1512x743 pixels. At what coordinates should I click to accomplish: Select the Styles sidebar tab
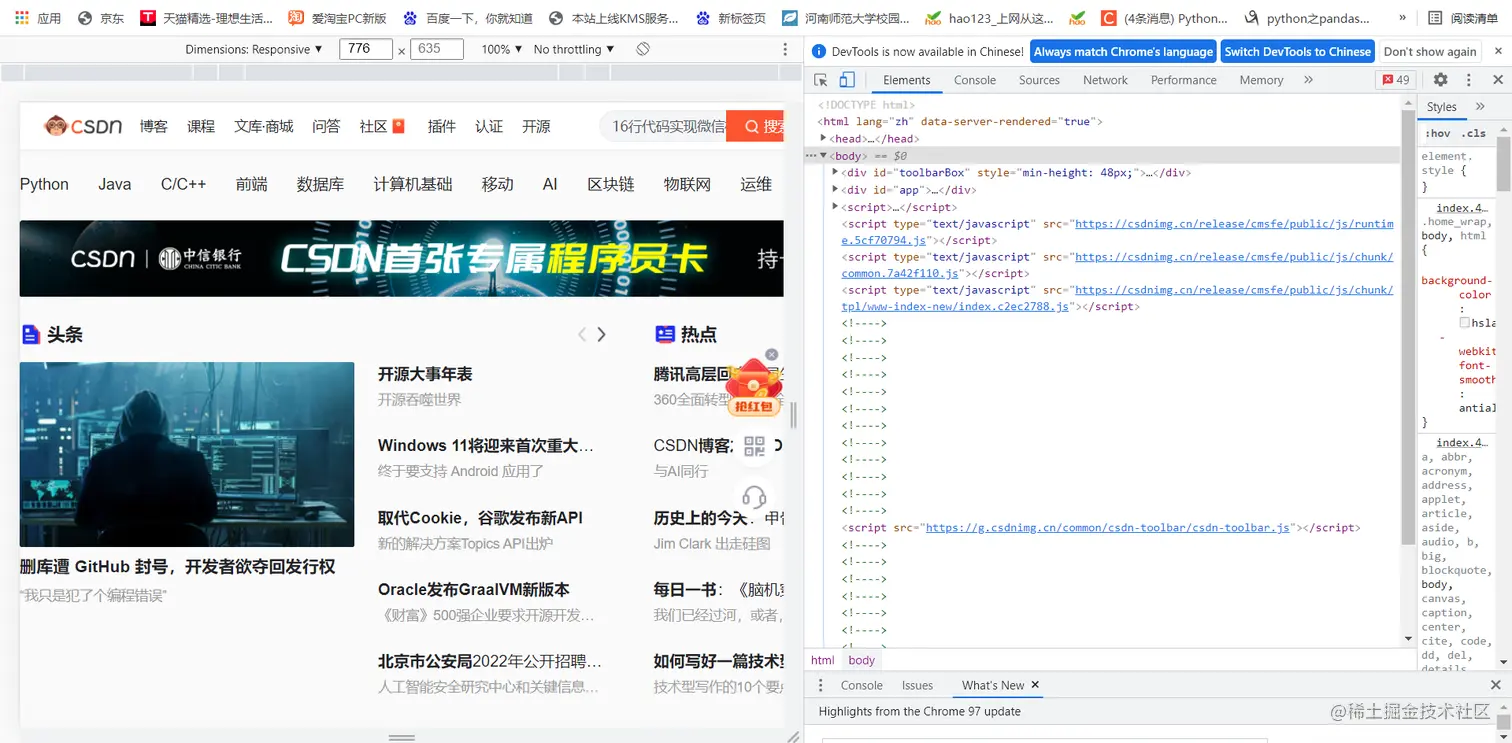coord(1441,107)
